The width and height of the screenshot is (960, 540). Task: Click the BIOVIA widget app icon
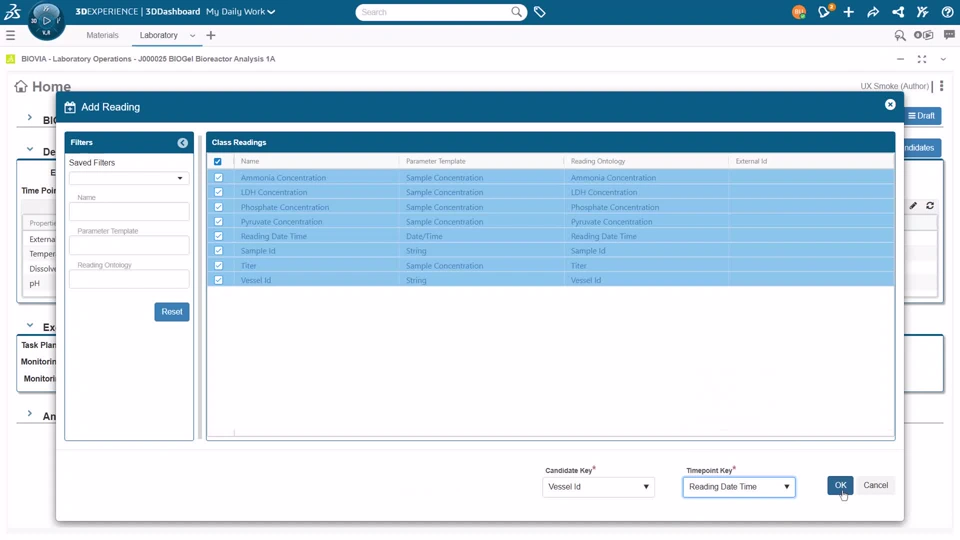[x=10, y=59]
